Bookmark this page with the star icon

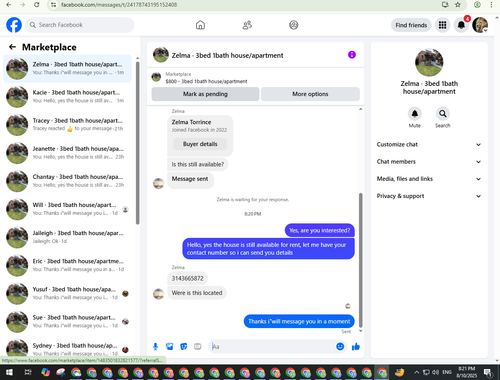pos(458,5)
